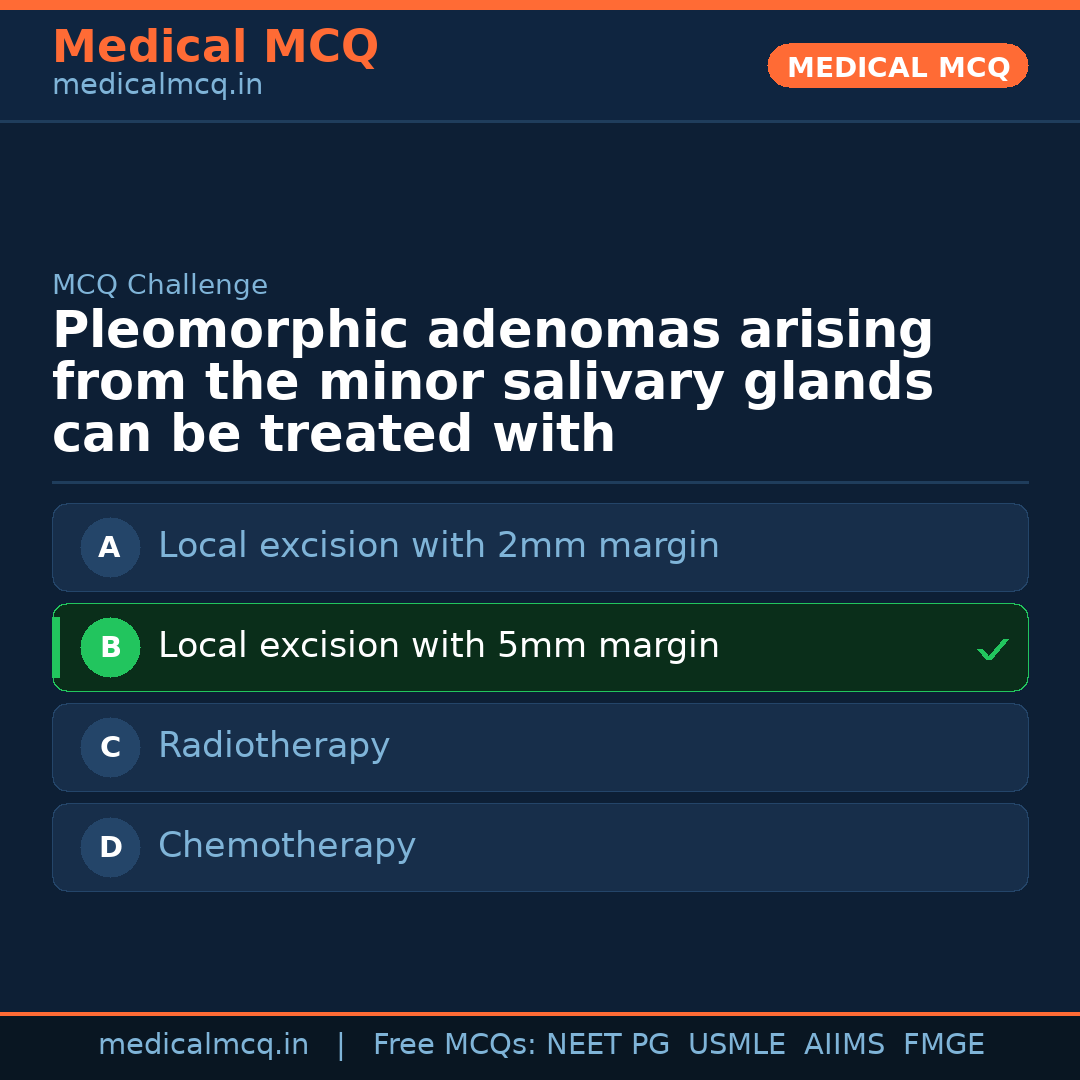Click the letter D circle icon

pos(110,847)
